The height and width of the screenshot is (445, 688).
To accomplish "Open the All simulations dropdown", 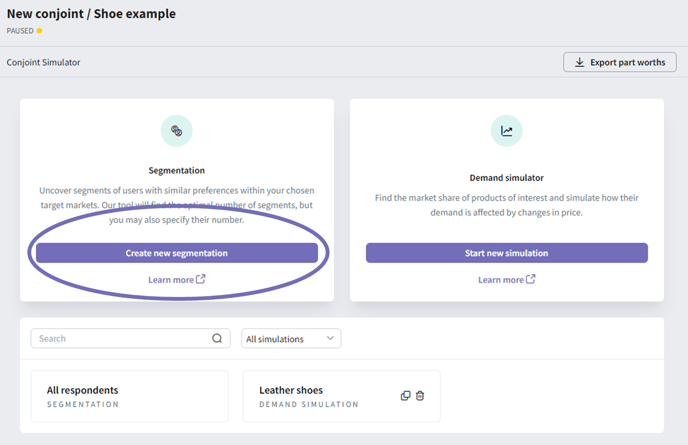I will click(291, 339).
